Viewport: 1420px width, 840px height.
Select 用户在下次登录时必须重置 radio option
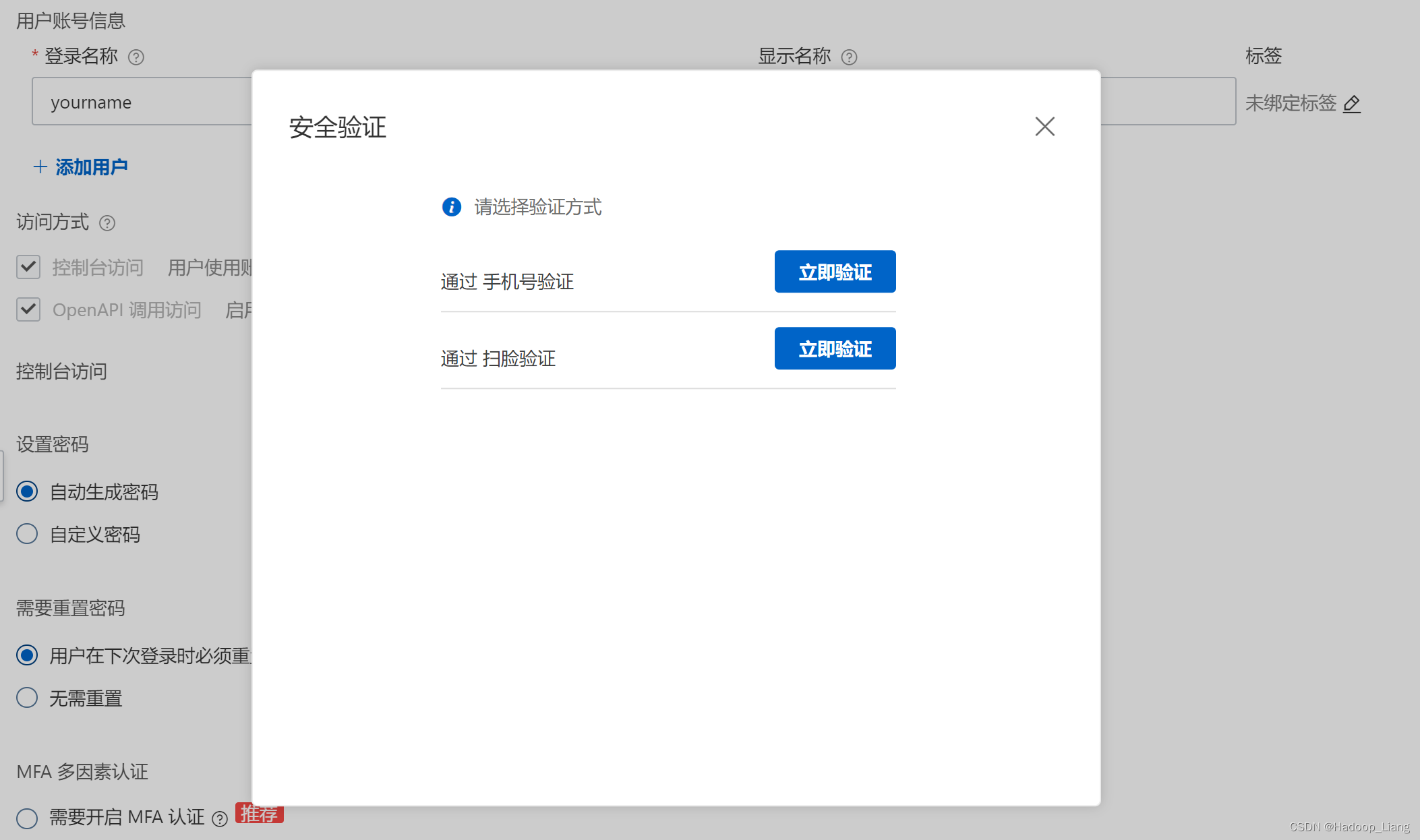(x=27, y=655)
